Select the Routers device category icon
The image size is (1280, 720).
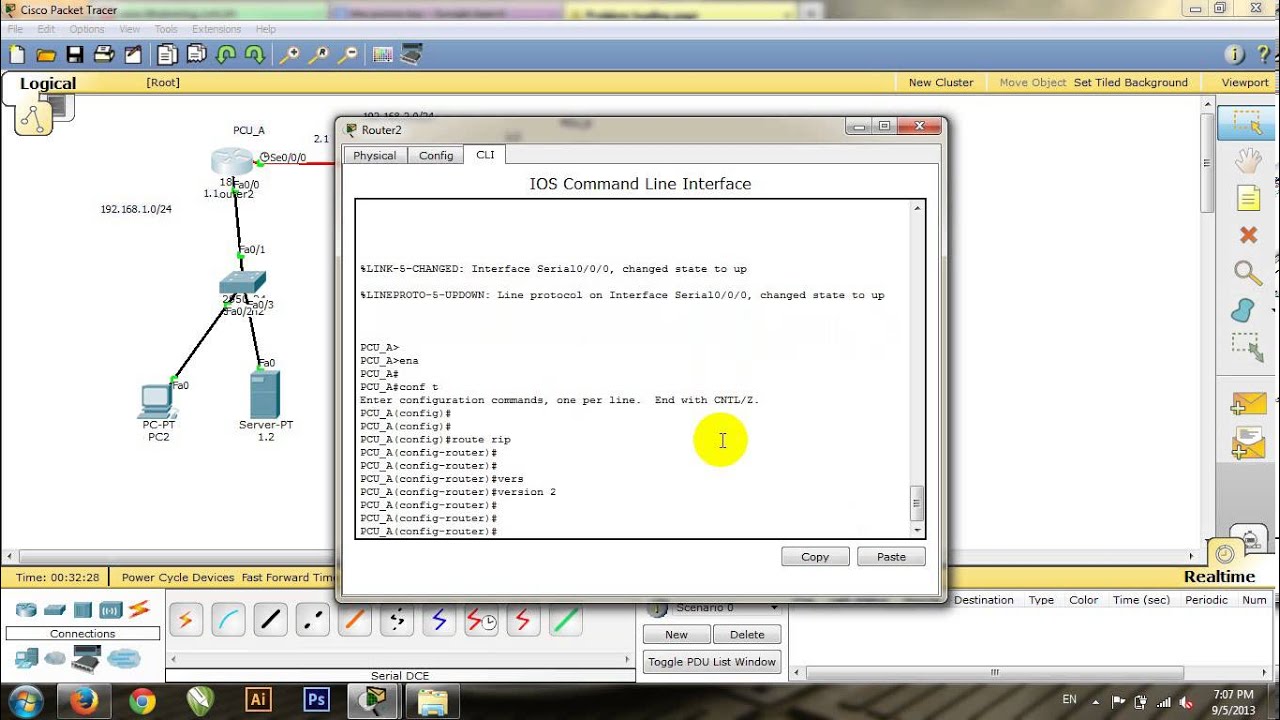pyautogui.click(x=26, y=610)
